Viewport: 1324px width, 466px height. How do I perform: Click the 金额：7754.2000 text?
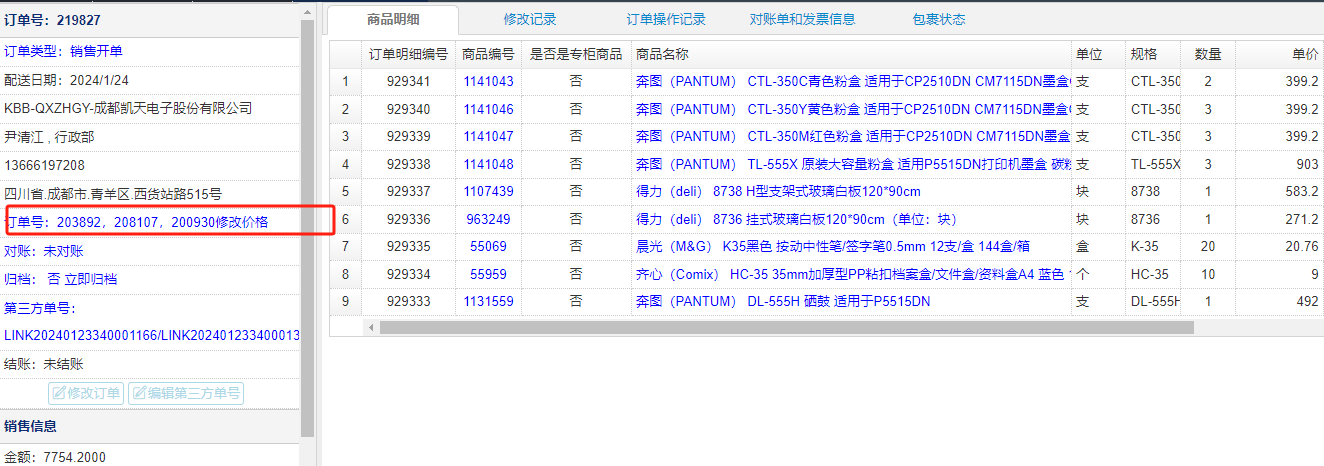[55, 457]
